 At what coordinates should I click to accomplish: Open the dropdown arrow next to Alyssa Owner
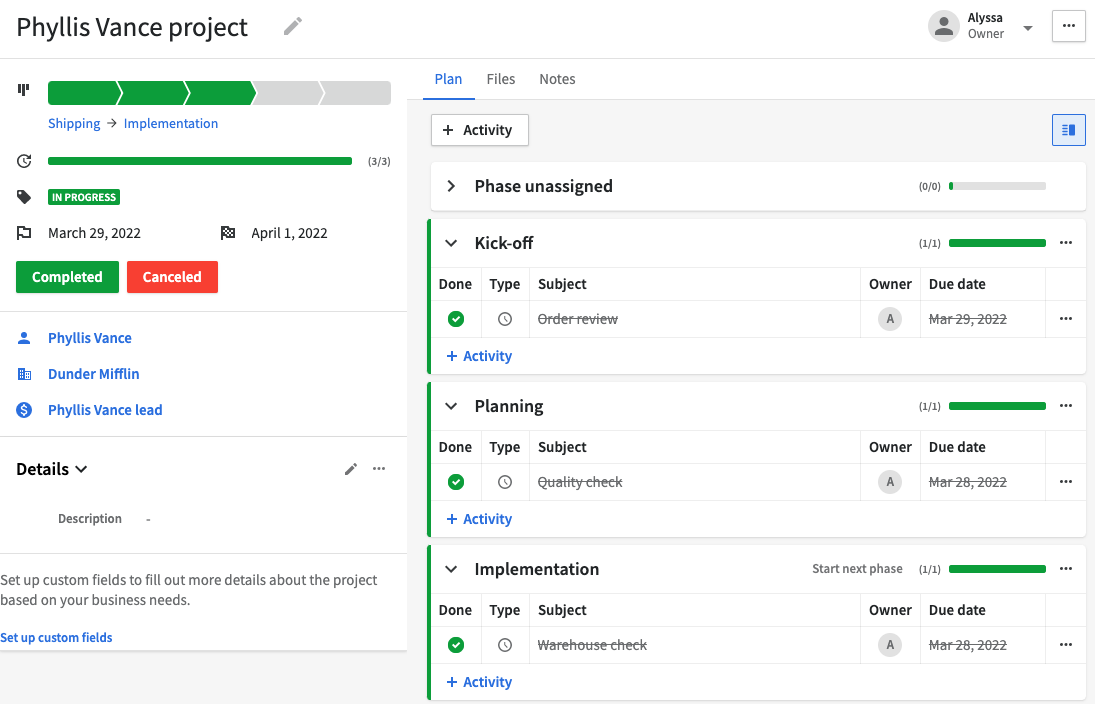pyautogui.click(x=1027, y=27)
